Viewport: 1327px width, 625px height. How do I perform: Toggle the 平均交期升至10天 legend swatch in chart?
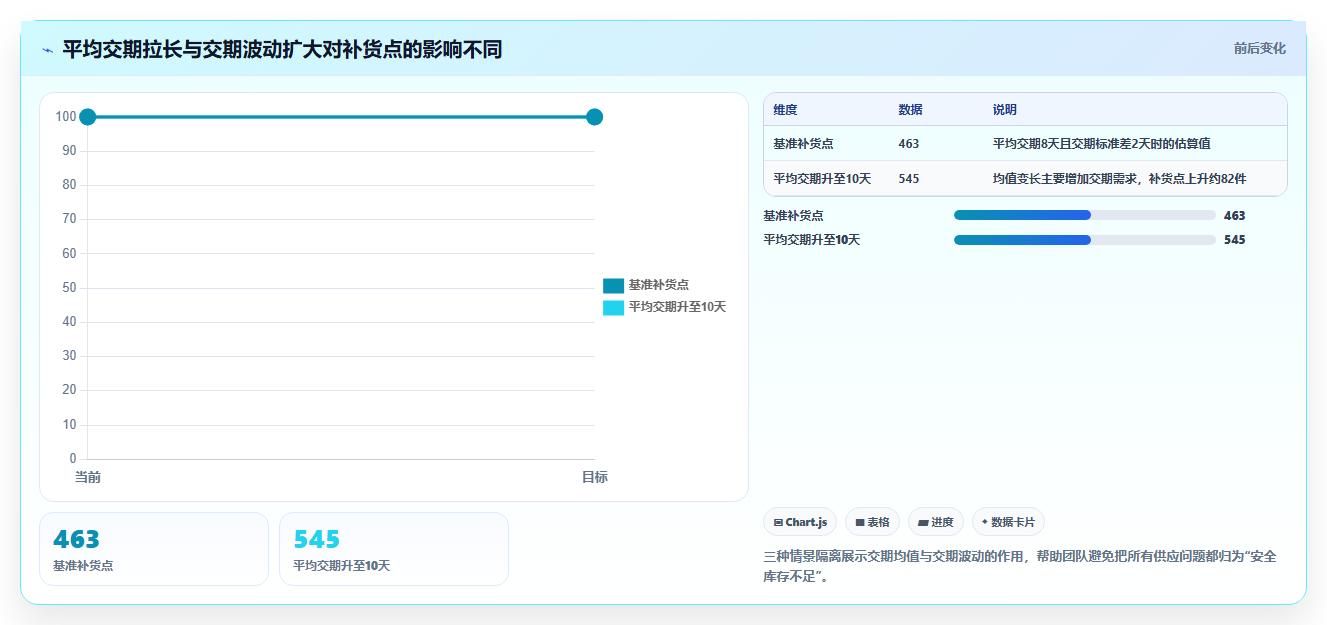[613, 307]
